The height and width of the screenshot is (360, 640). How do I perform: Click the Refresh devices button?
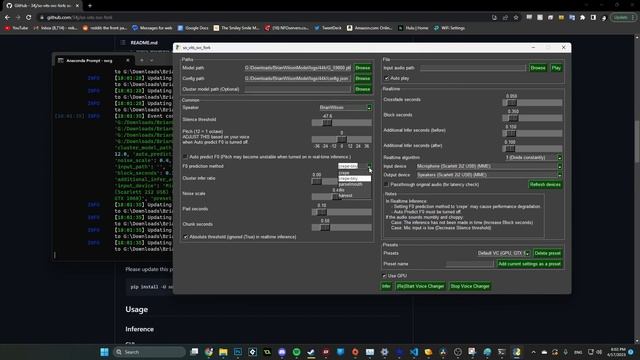pos(545,184)
